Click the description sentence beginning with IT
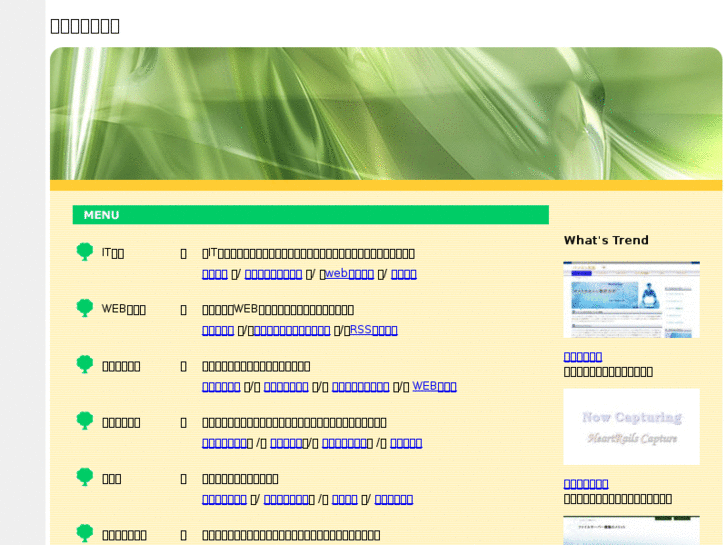 point(308,253)
